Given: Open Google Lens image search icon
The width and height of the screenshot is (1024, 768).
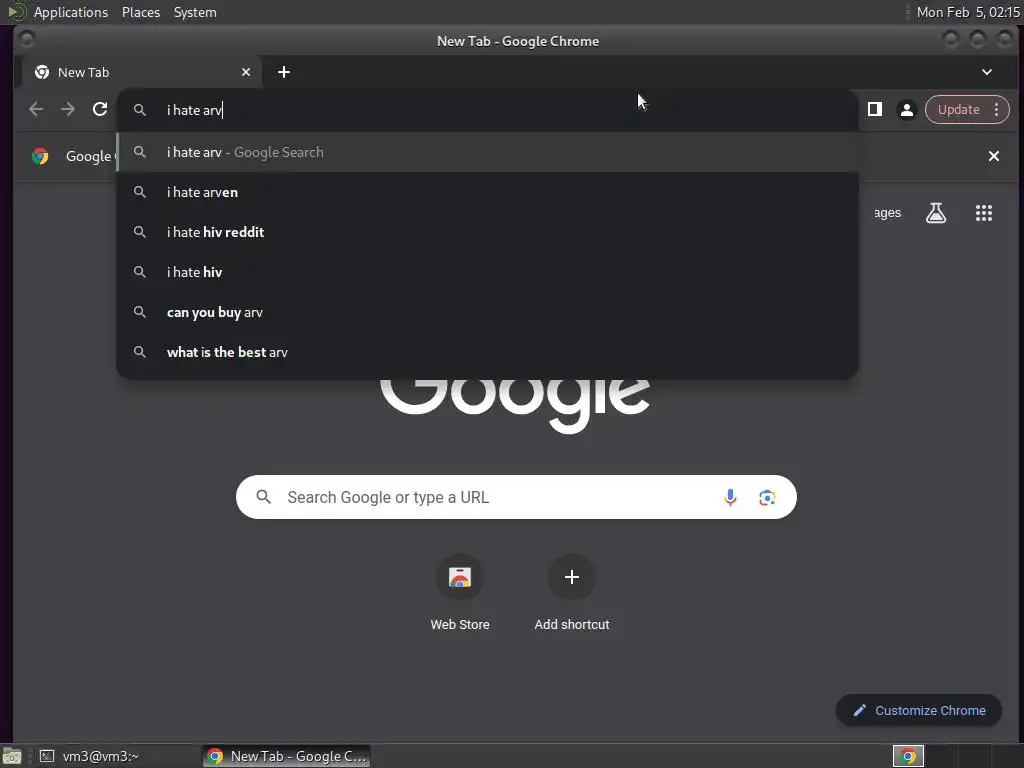Looking at the screenshot, I should coord(767,498).
